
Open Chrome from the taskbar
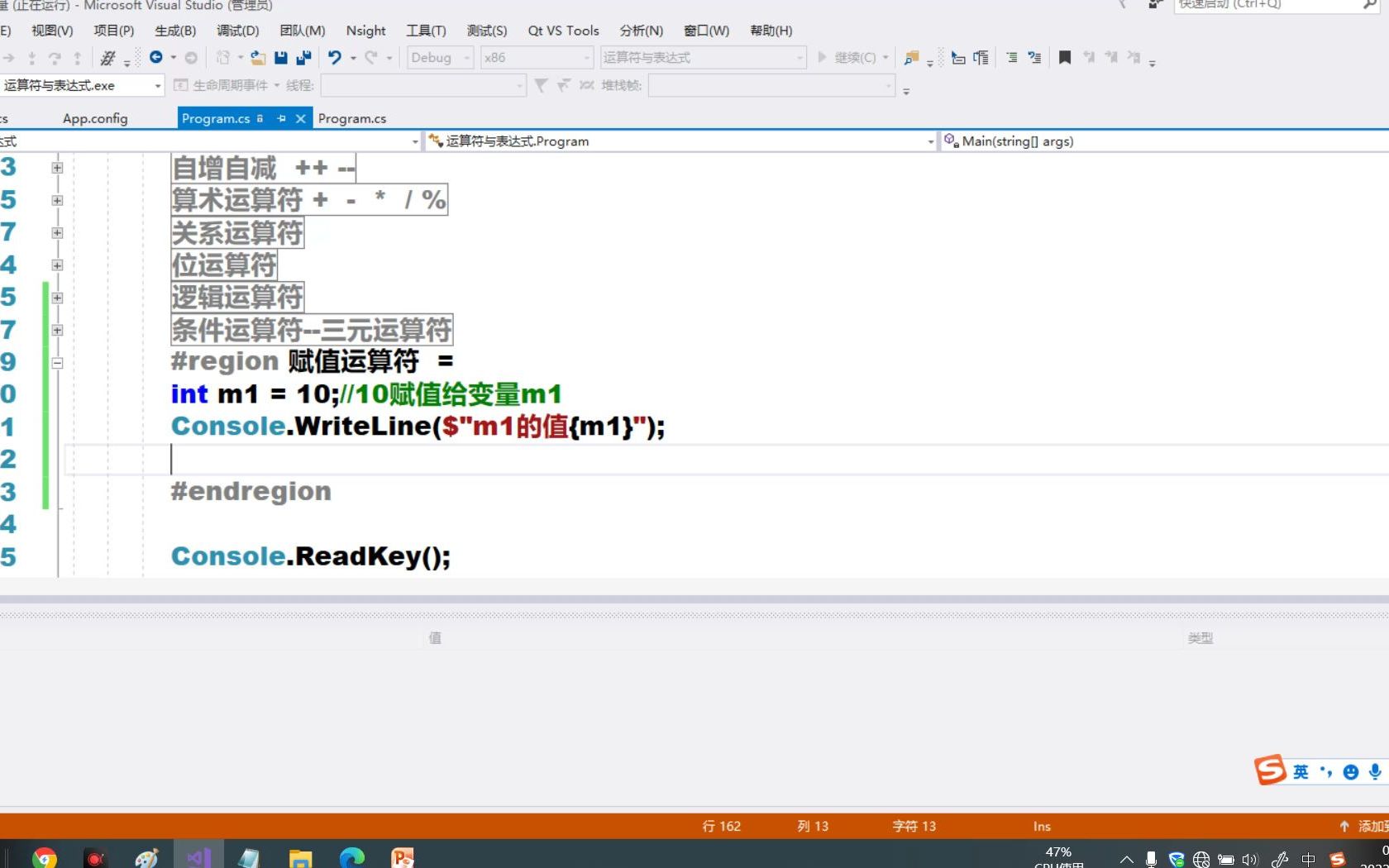click(45, 858)
